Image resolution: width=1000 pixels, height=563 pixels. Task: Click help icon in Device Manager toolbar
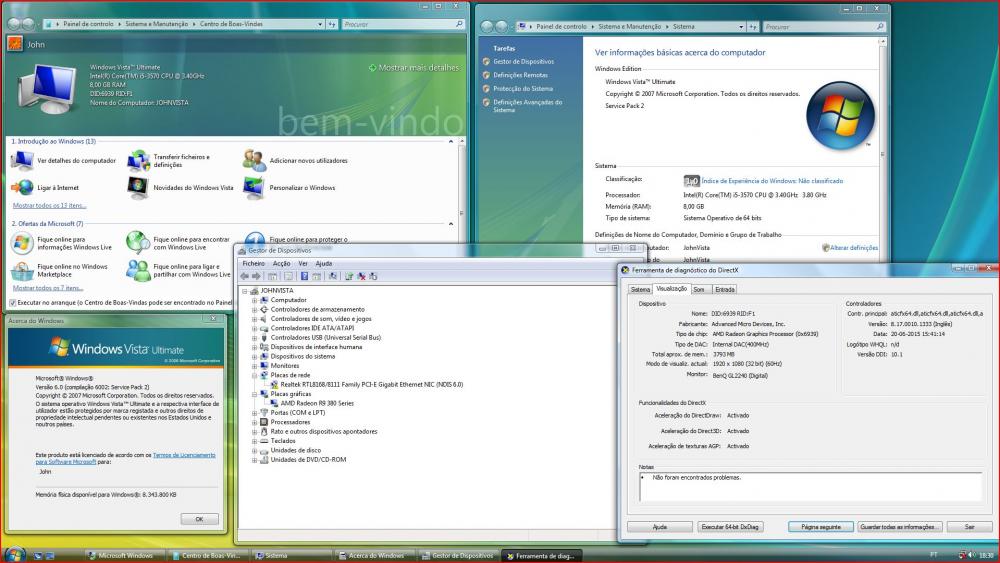[x=304, y=276]
